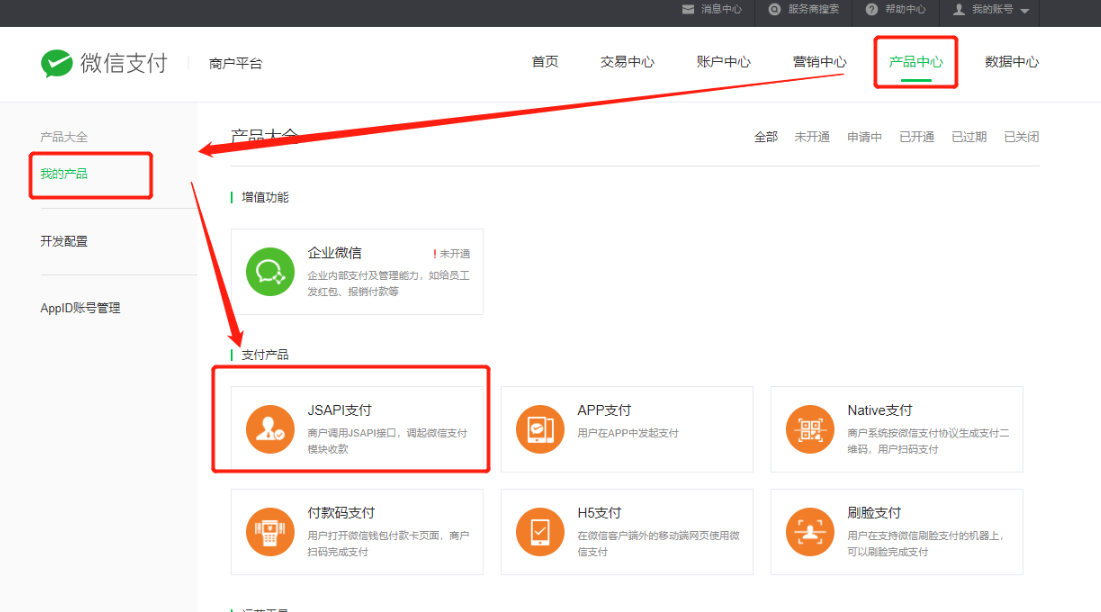The width and height of the screenshot is (1101, 612).
Task: Open 服务商搜索 in top bar
Action: pos(804,10)
